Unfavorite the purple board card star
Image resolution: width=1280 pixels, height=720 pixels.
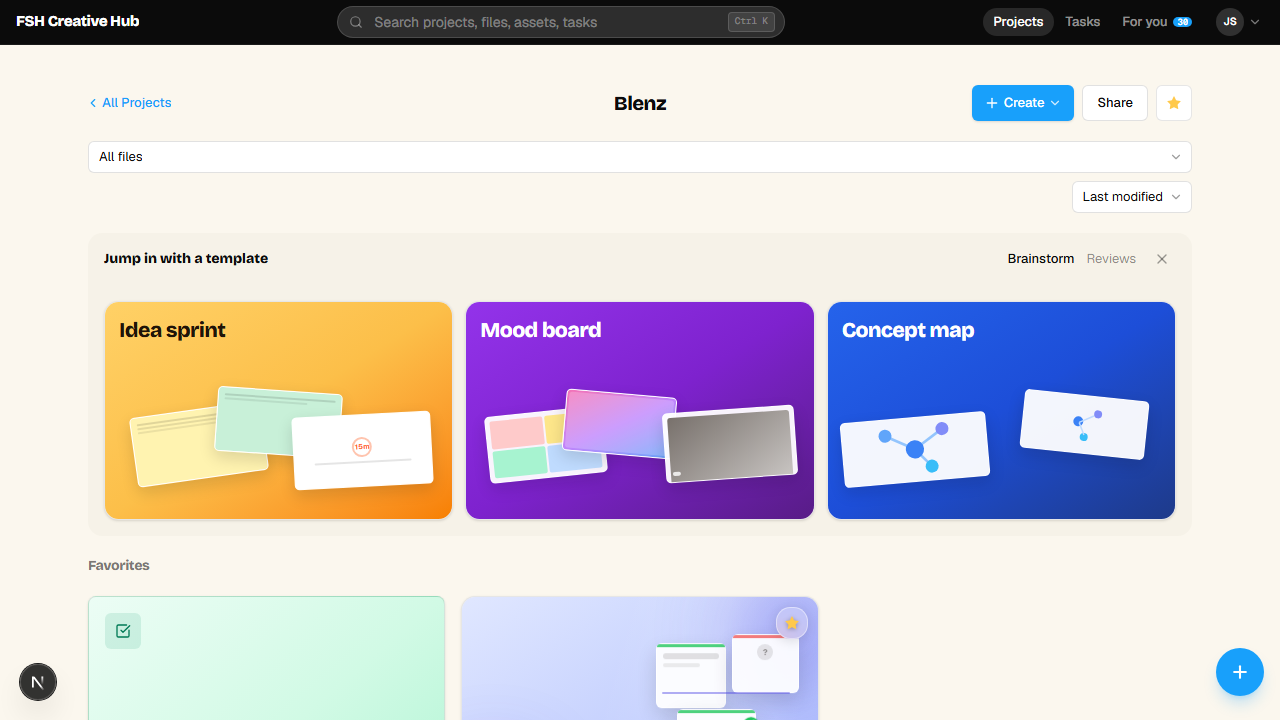(792, 623)
